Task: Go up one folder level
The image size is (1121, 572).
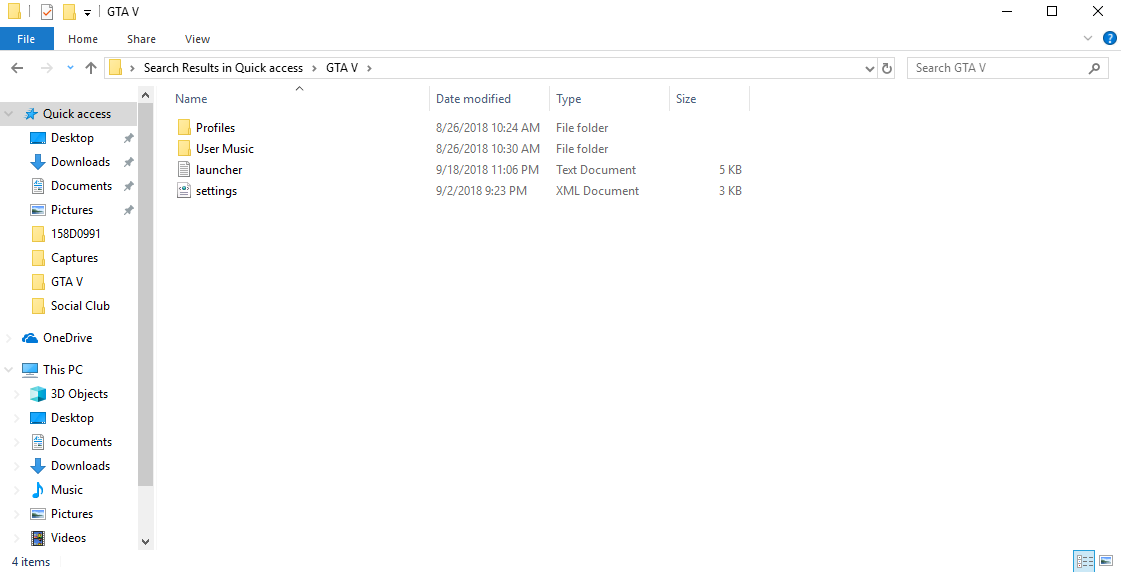Action: pos(91,68)
